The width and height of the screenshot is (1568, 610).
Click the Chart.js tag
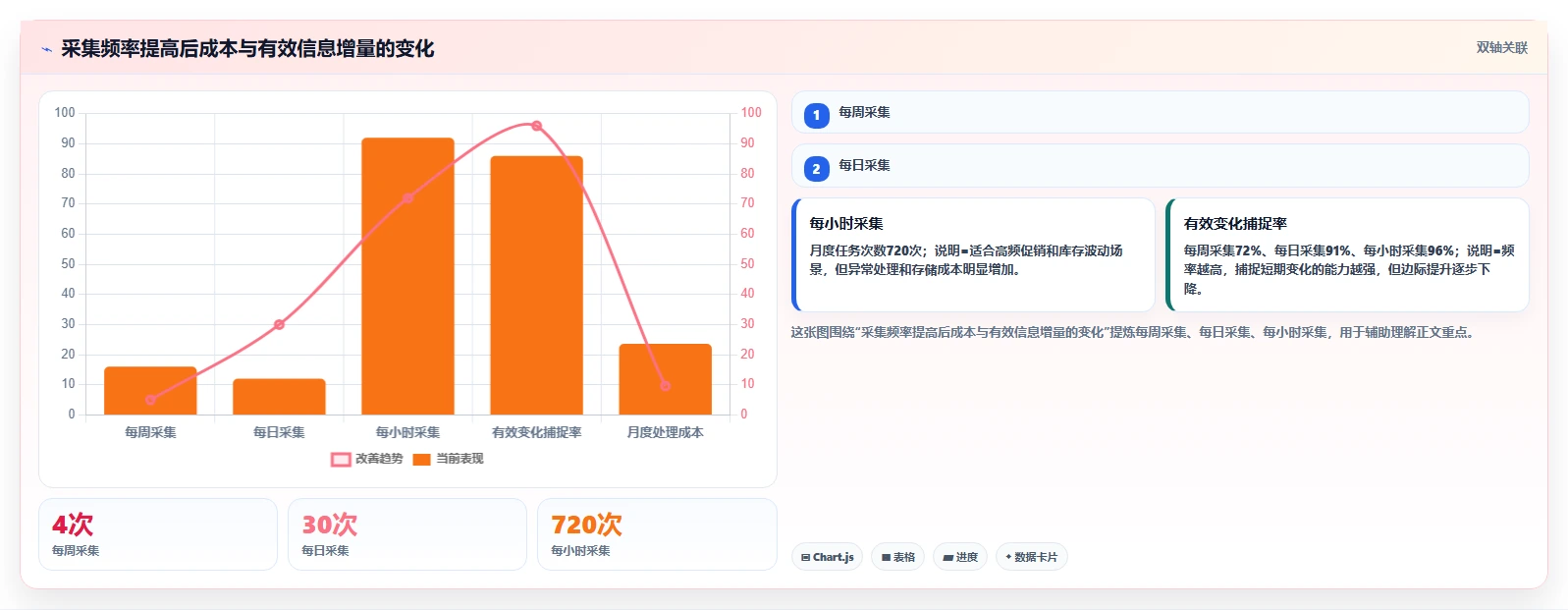(827, 557)
